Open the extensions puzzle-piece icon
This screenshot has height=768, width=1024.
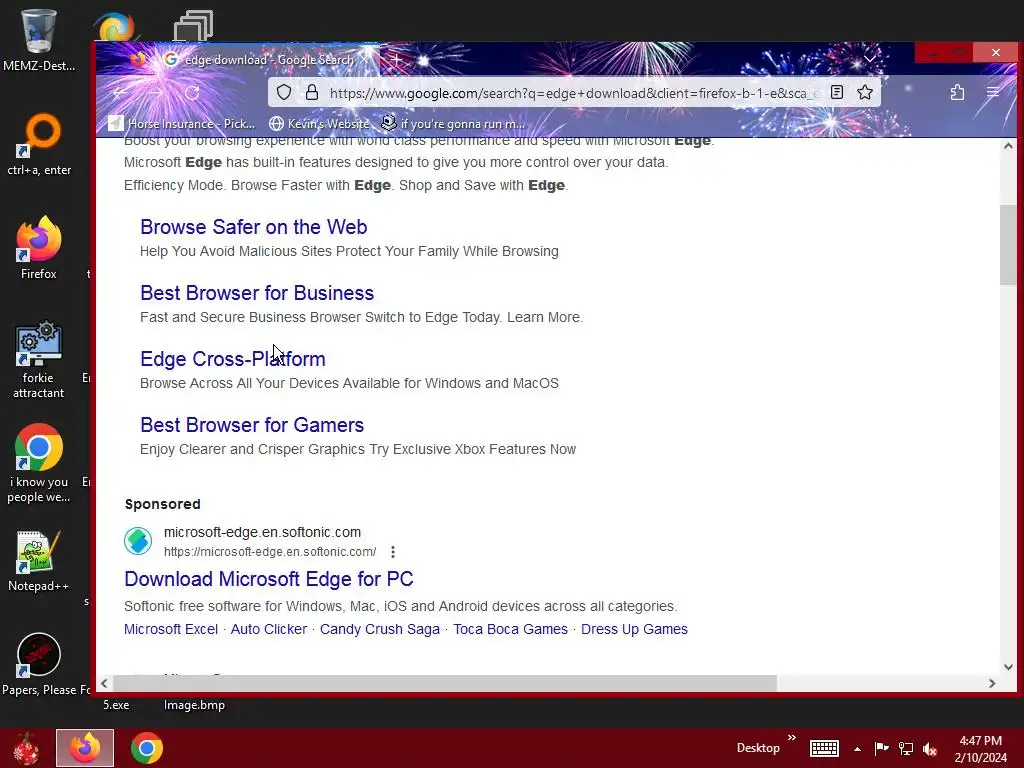coord(957,93)
